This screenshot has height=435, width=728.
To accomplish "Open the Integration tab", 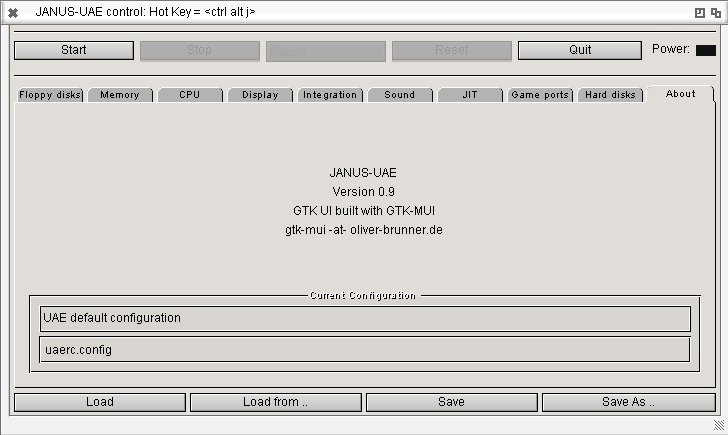I will [x=330, y=95].
